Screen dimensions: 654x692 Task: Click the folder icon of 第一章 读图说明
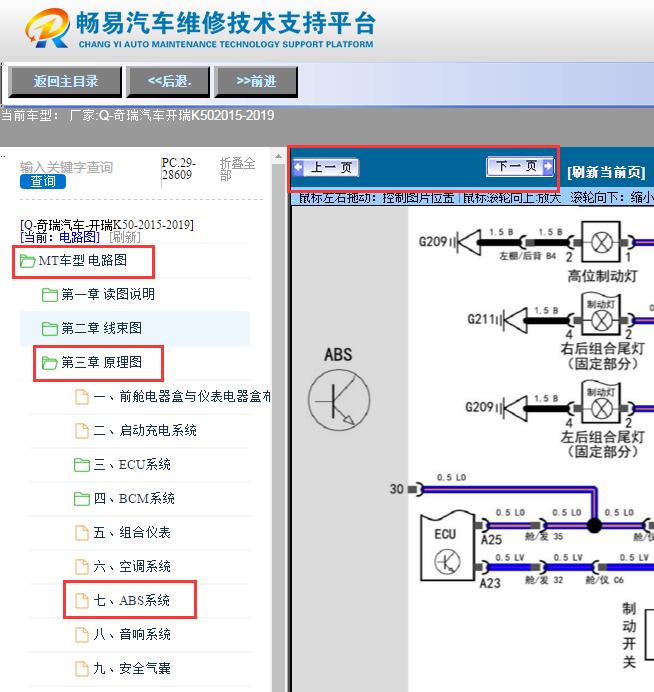49,295
